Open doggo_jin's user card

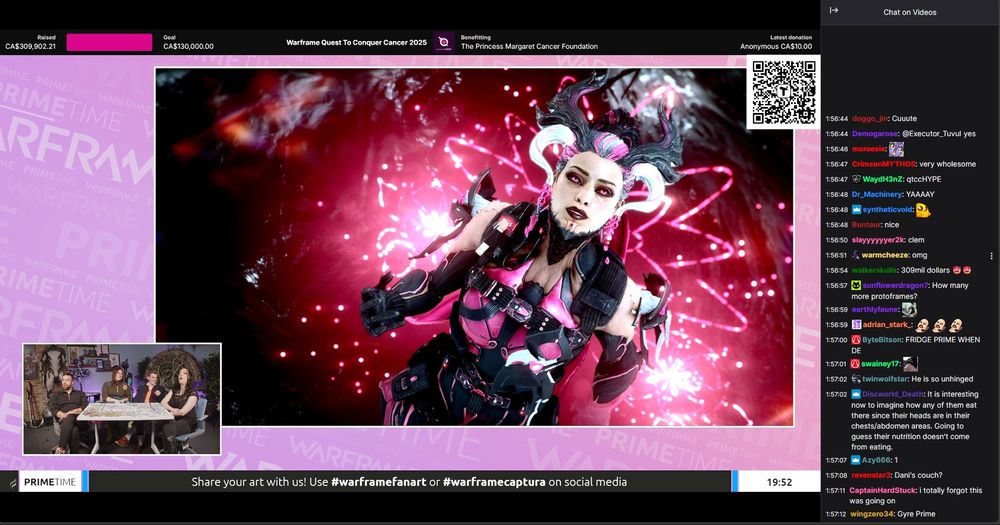[869, 119]
